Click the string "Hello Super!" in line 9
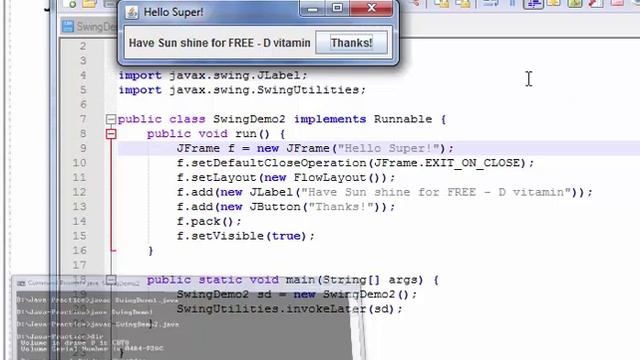 pyautogui.click(x=388, y=148)
